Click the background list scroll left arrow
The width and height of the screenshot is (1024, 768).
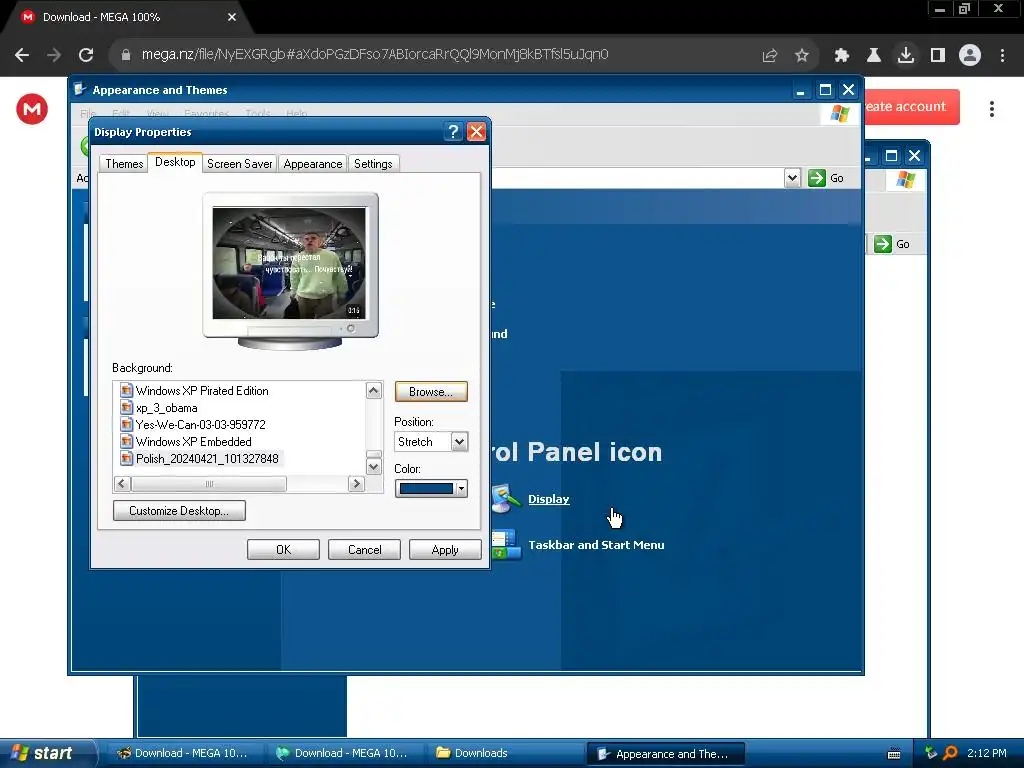[122, 484]
